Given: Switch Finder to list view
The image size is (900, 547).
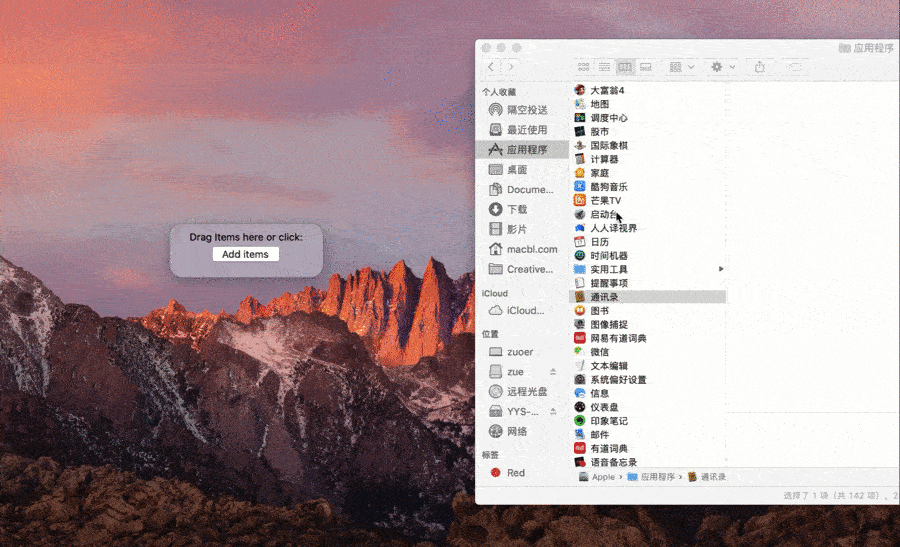Looking at the screenshot, I should click(x=604, y=67).
